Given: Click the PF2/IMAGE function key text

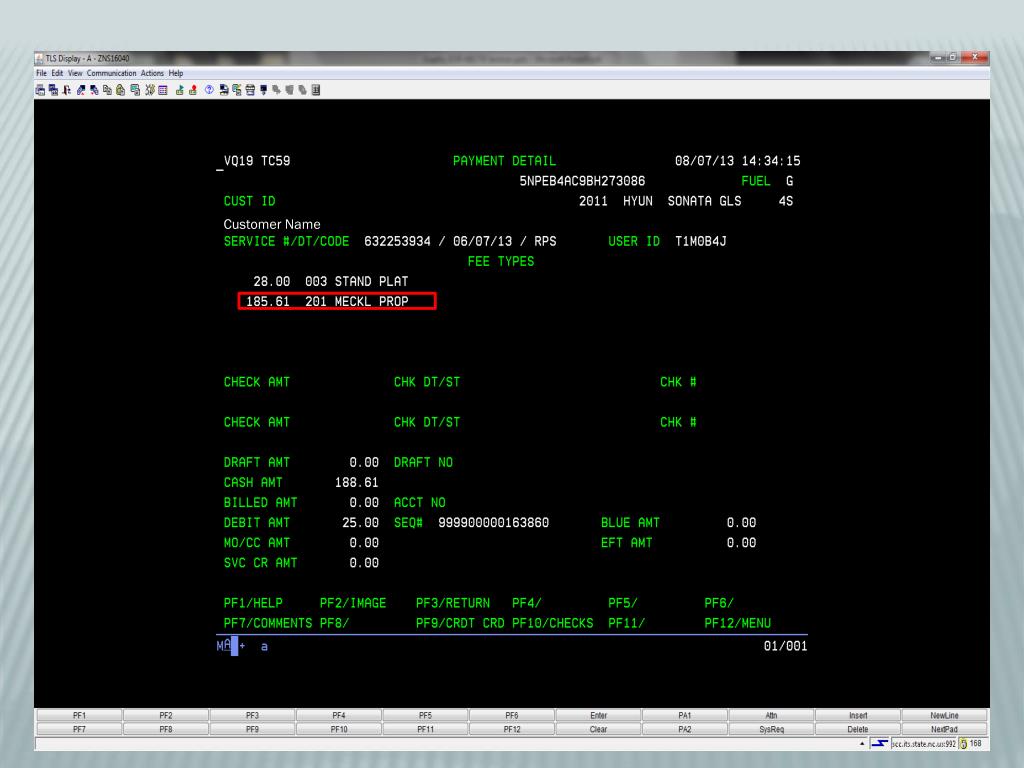Looking at the screenshot, I should point(353,603).
